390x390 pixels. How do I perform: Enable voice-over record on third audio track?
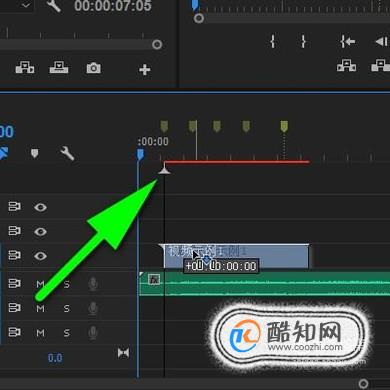click(93, 332)
